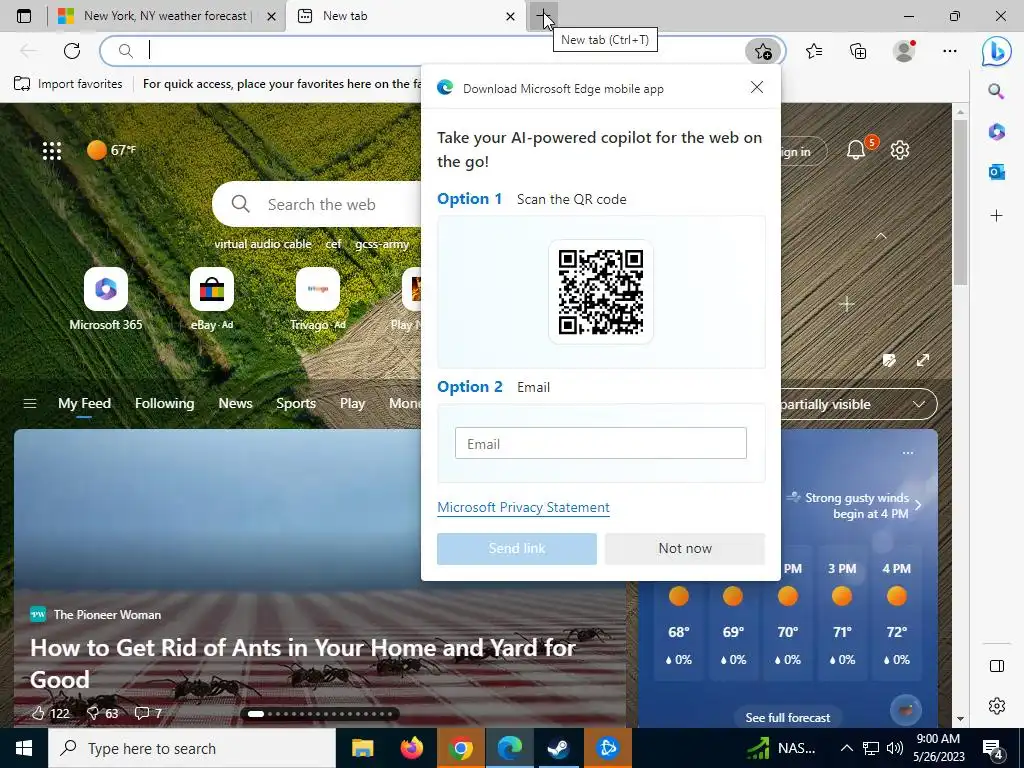Refresh the current page
The height and width of the screenshot is (768, 1024).
click(x=72, y=51)
